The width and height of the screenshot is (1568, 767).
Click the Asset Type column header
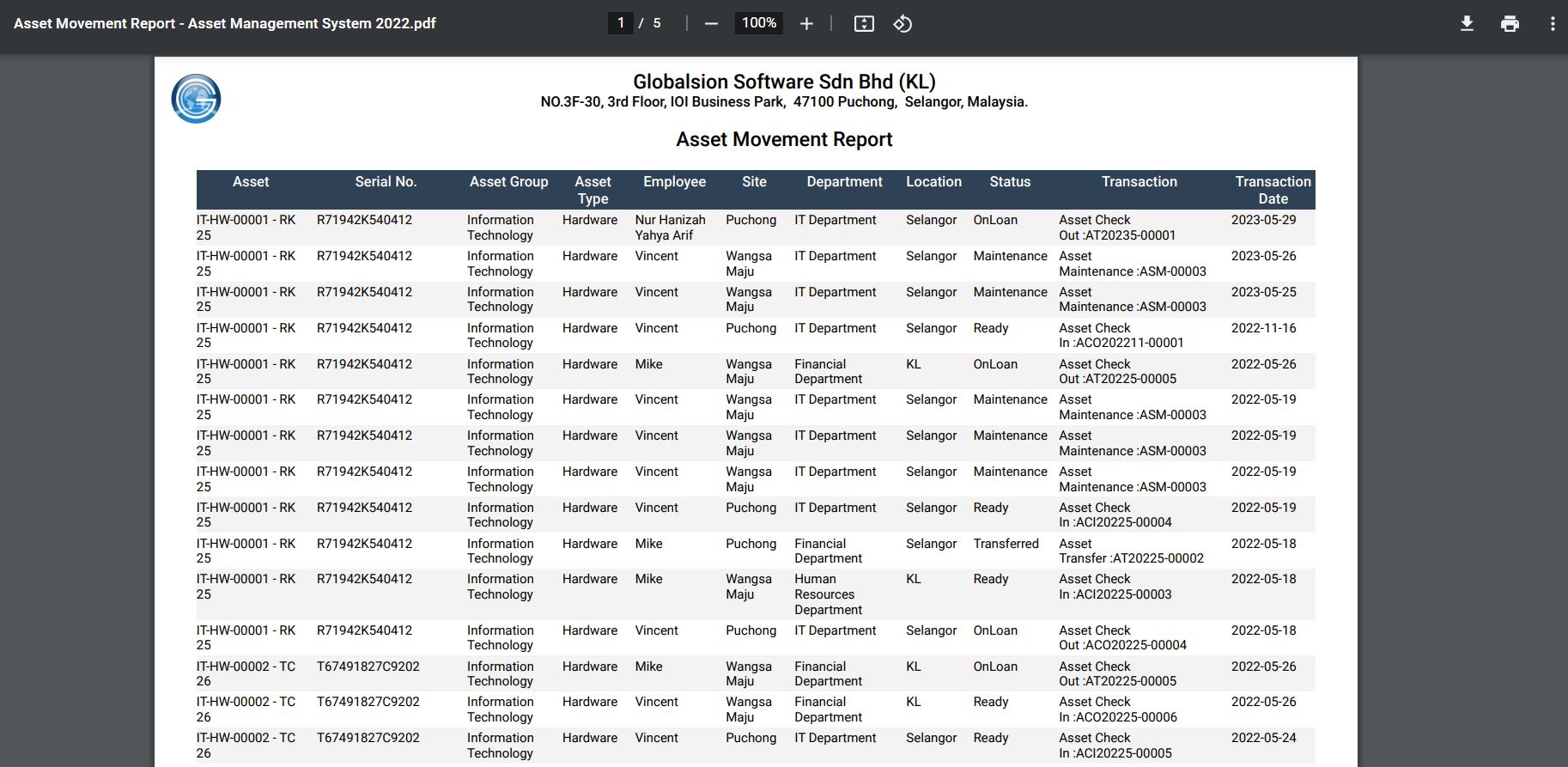(593, 190)
